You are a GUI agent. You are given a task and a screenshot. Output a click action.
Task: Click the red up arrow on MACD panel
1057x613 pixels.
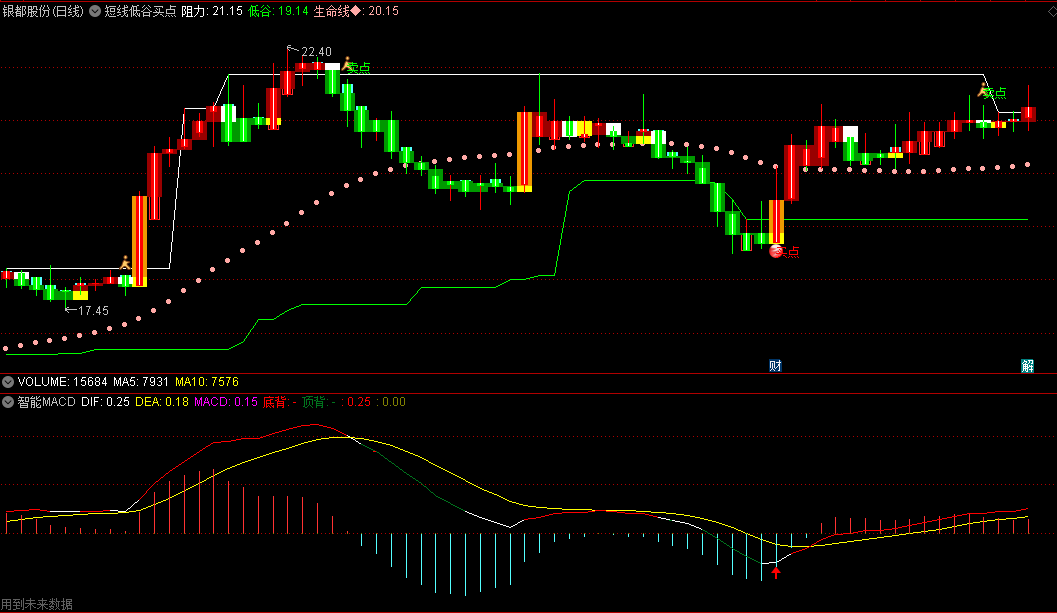pos(776,573)
